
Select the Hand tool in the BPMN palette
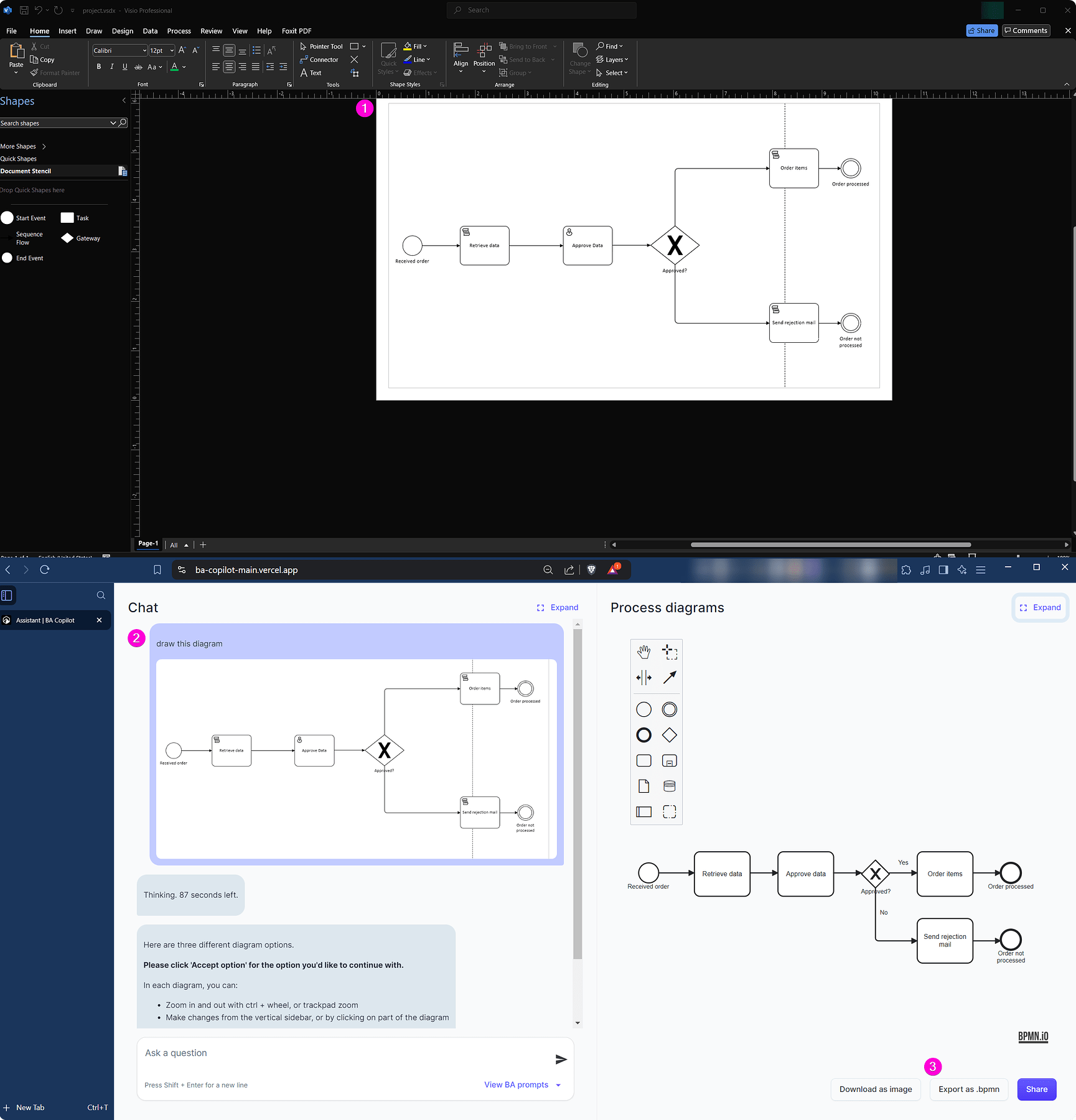pos(643,651)
